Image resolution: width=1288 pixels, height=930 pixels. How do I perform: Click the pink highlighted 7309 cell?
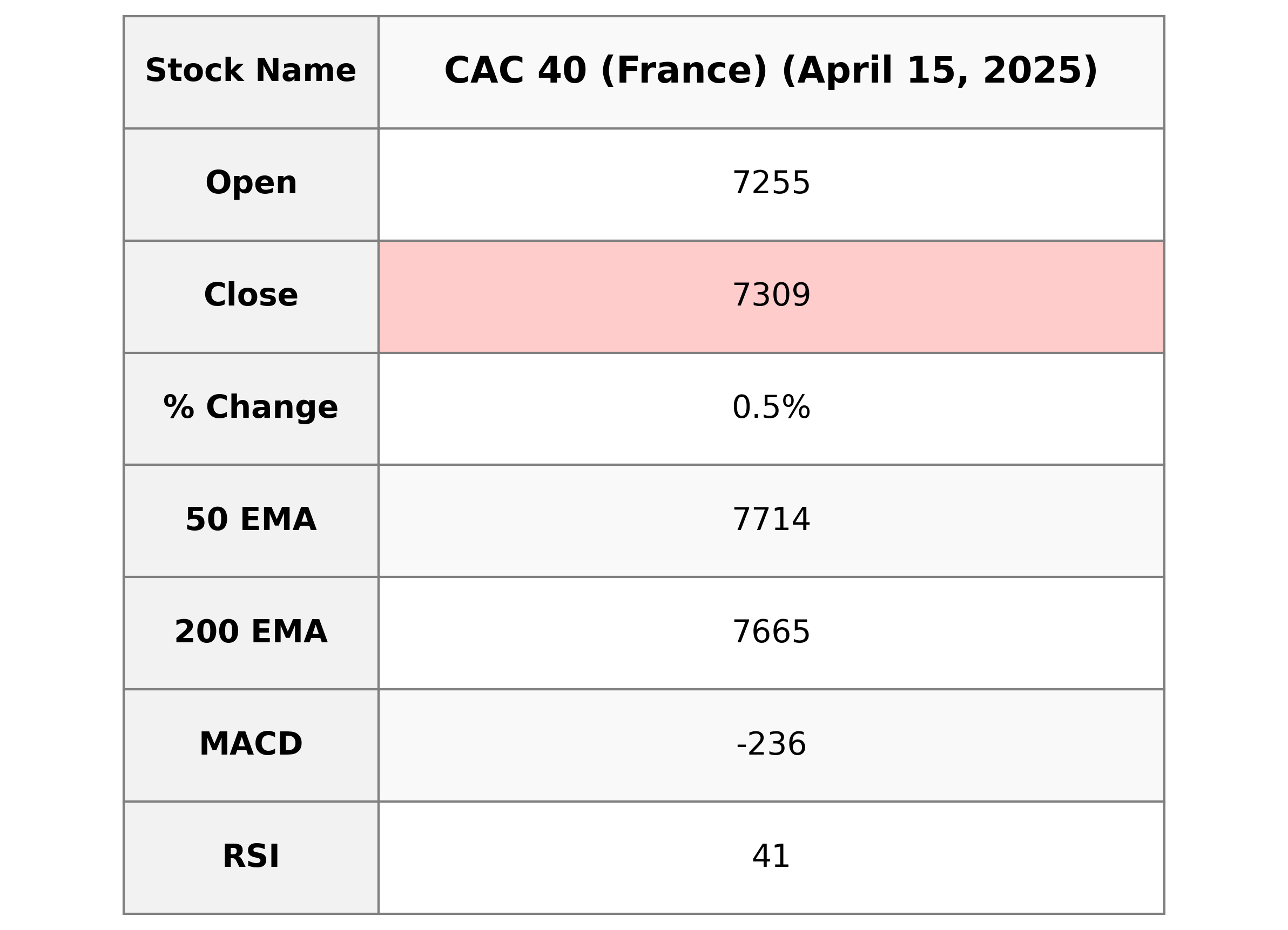771,295
